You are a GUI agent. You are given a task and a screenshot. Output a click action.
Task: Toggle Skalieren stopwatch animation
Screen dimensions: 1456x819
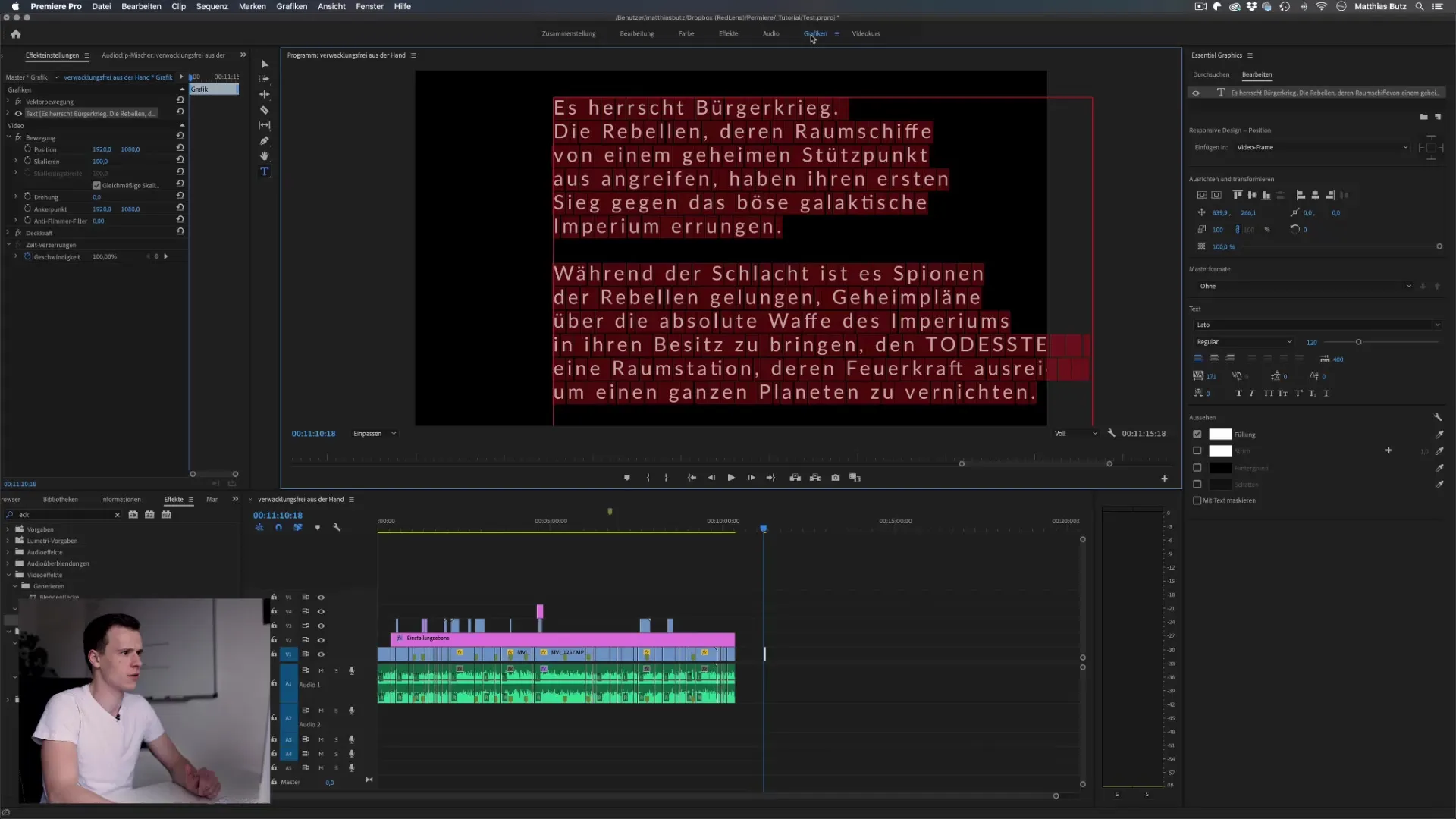[x=27, y=161]
